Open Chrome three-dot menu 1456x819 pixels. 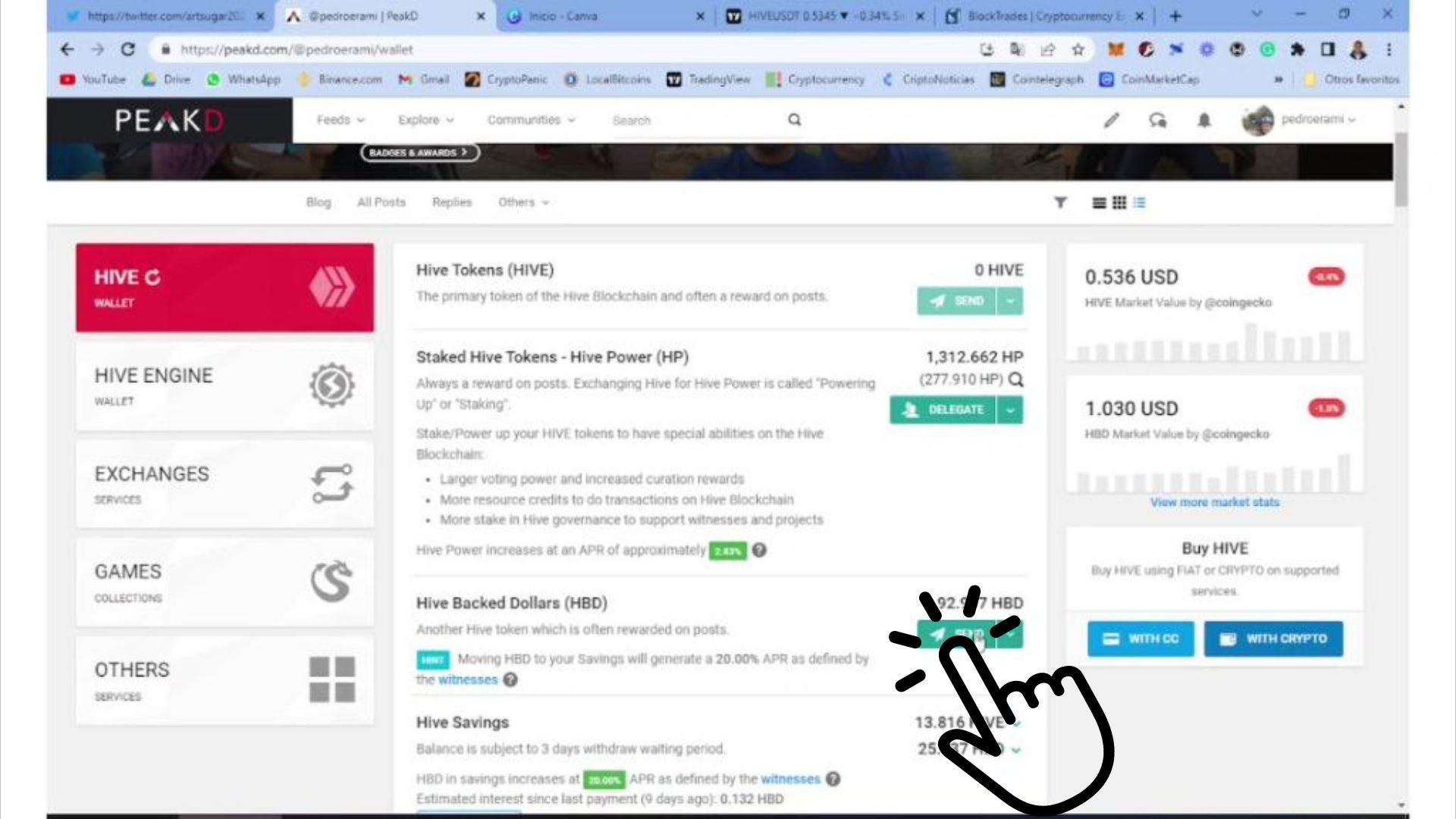(x=1389, y=50)
